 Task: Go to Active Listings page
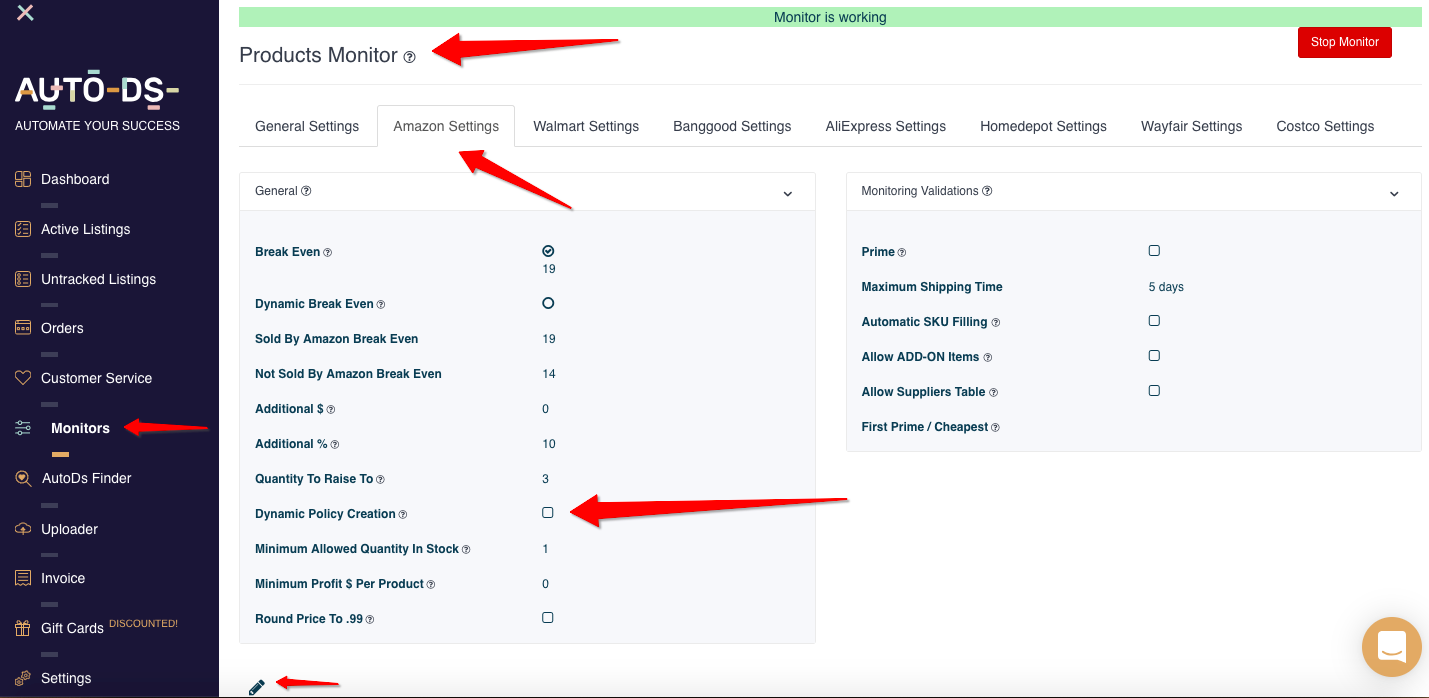click(86, 229)
